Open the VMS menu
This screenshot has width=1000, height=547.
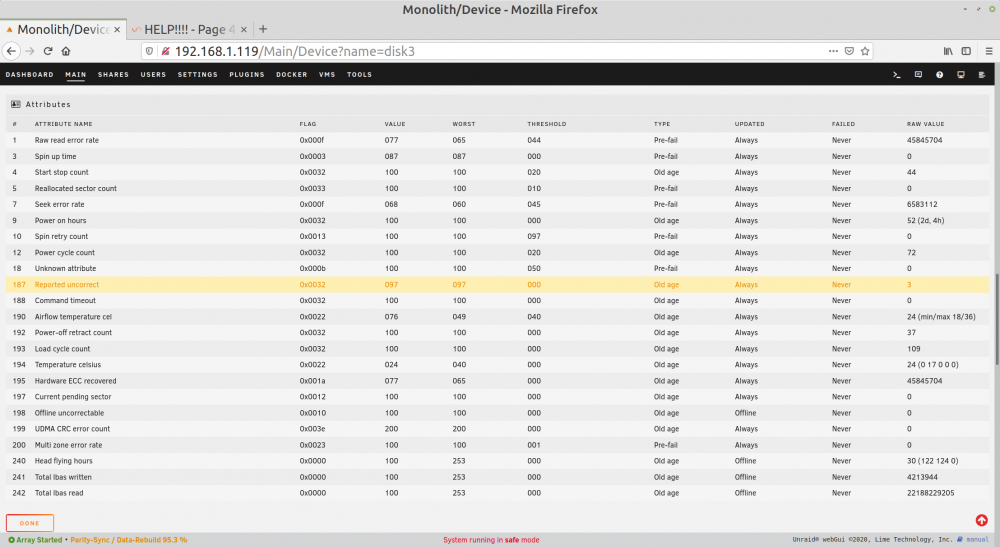(327, 75)
